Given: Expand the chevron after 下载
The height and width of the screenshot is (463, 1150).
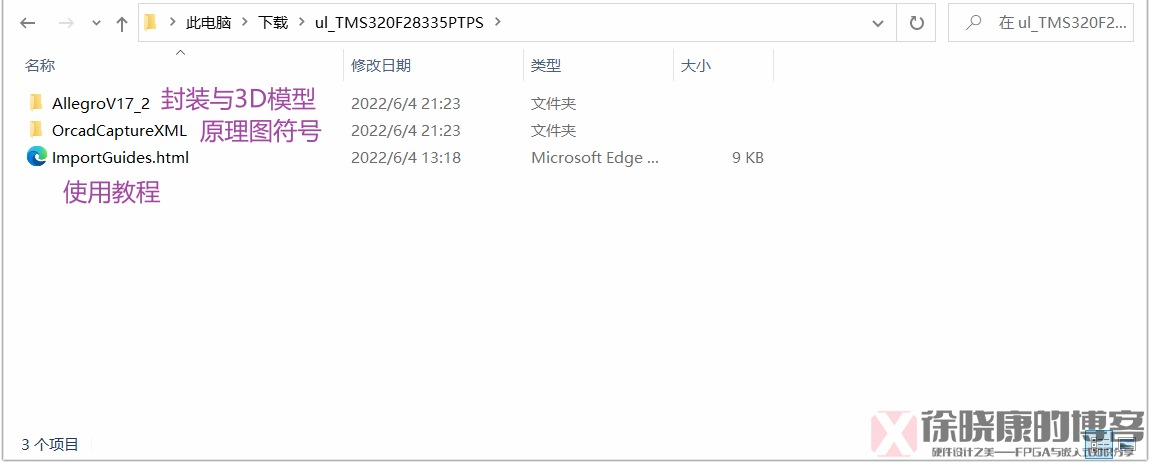Looking at the screenshot, I should point(301,22).
